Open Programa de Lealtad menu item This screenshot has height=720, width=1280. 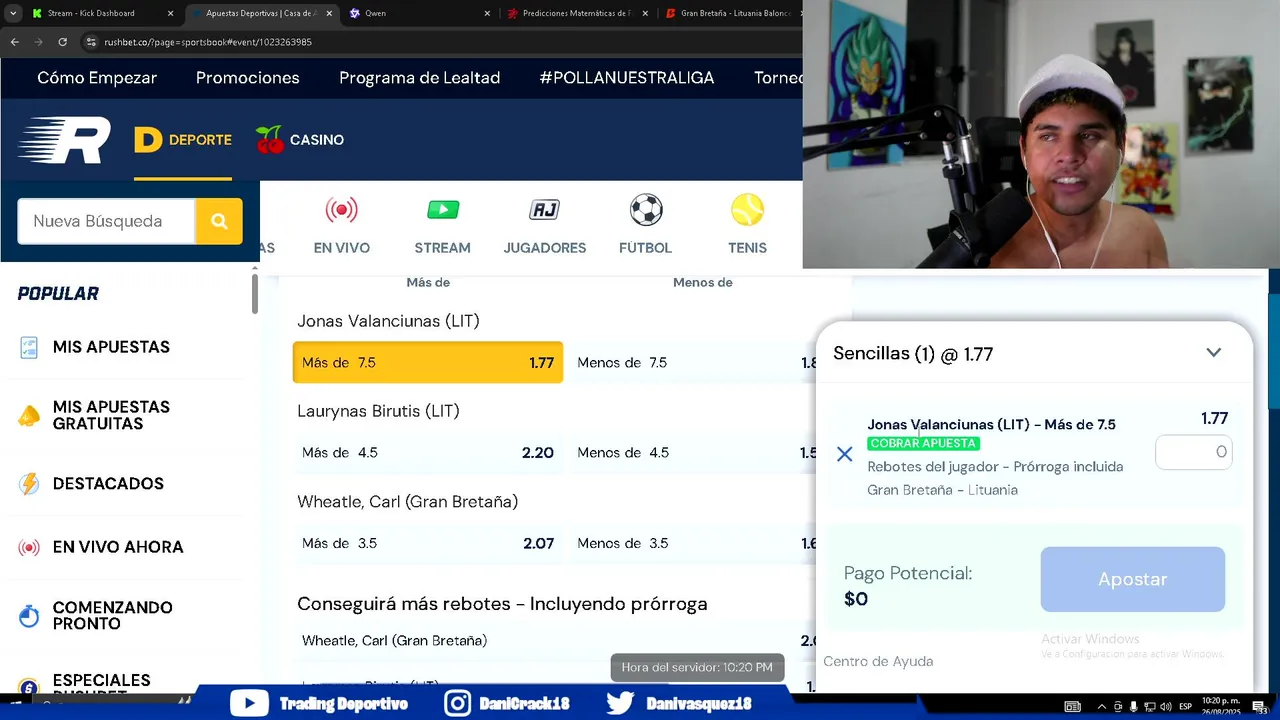[x=419, y=78]
